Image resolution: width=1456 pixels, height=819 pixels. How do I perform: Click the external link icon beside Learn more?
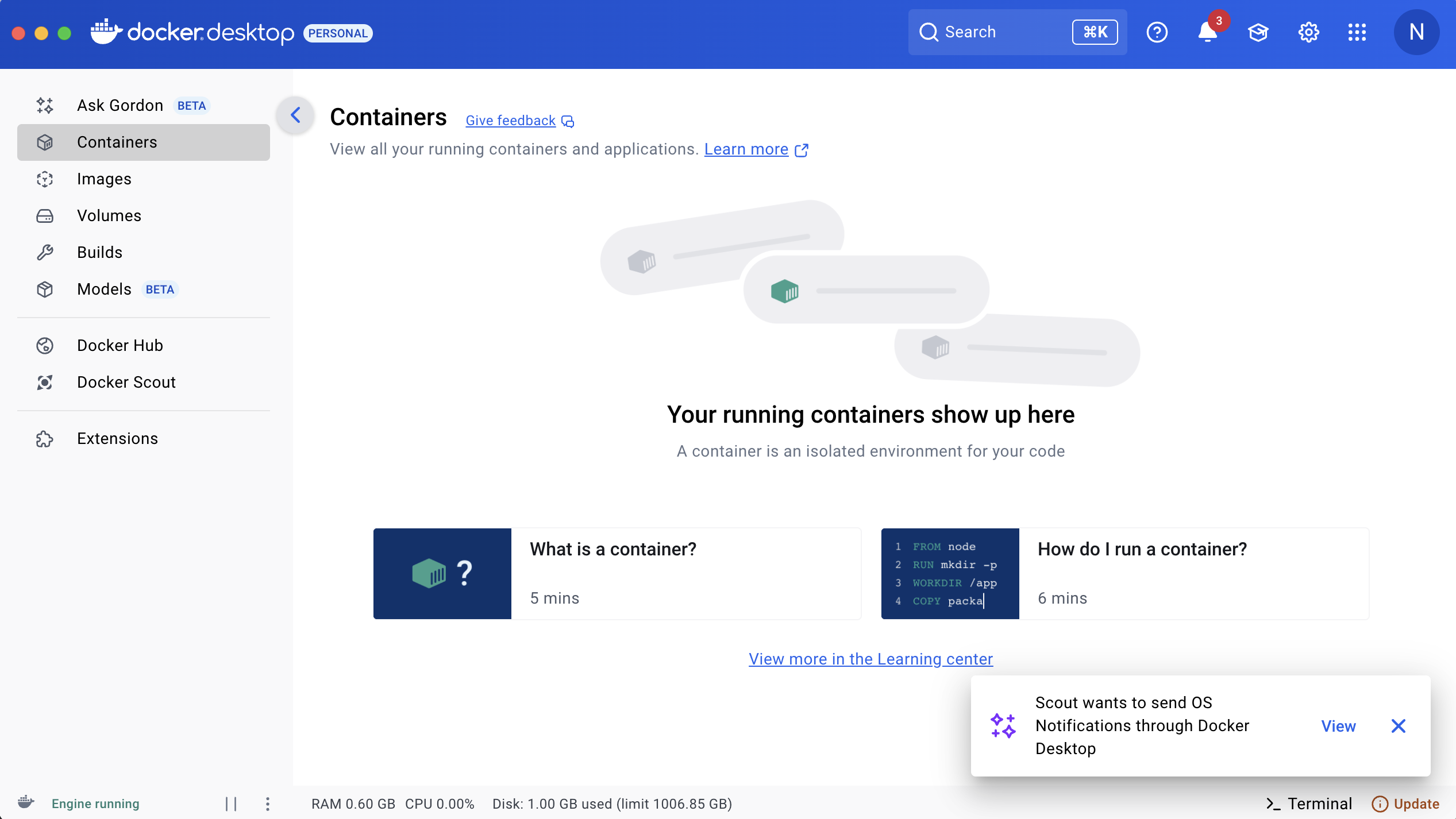(x=802, y=150)
